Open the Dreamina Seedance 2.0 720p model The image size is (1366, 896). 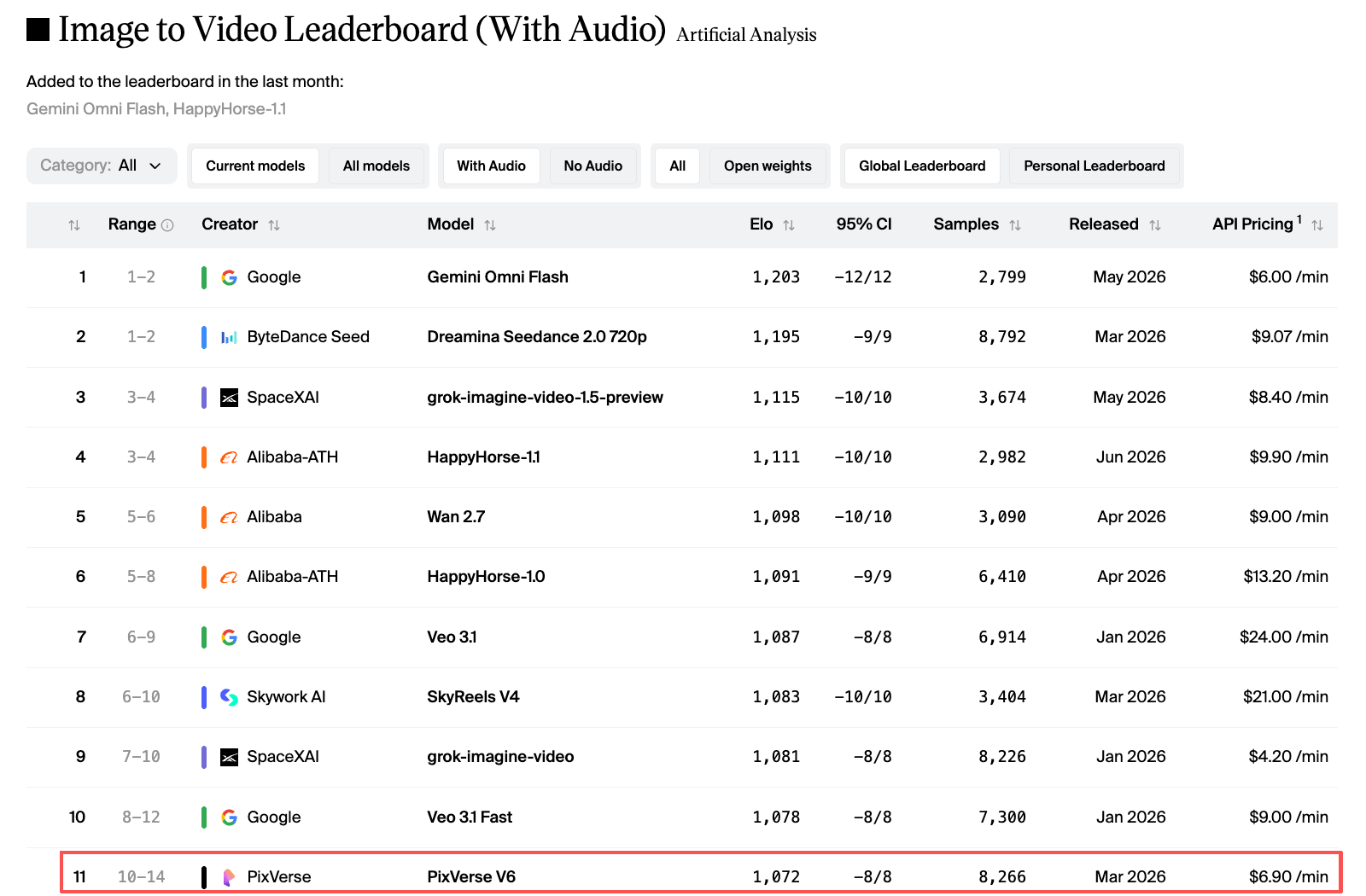tap(537, 337)
